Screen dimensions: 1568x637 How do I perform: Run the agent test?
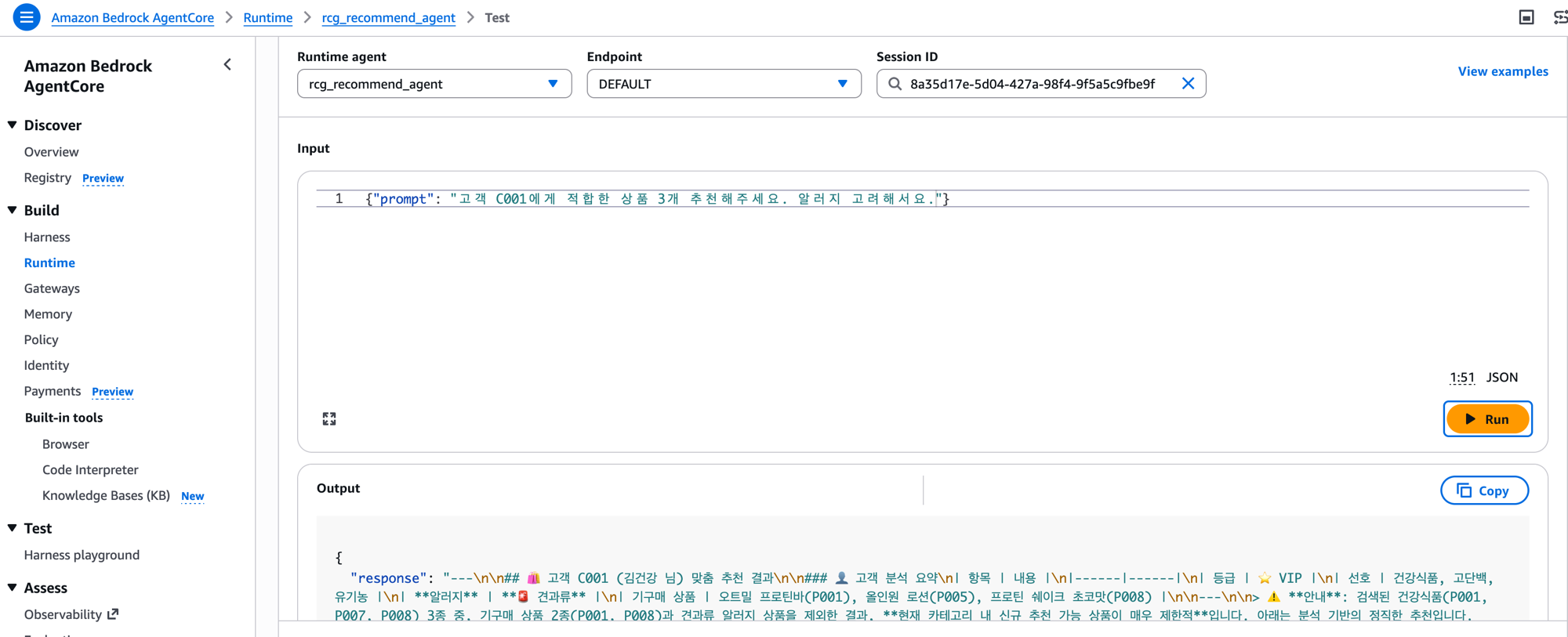pyautogui.click(x=1487, y=419)
